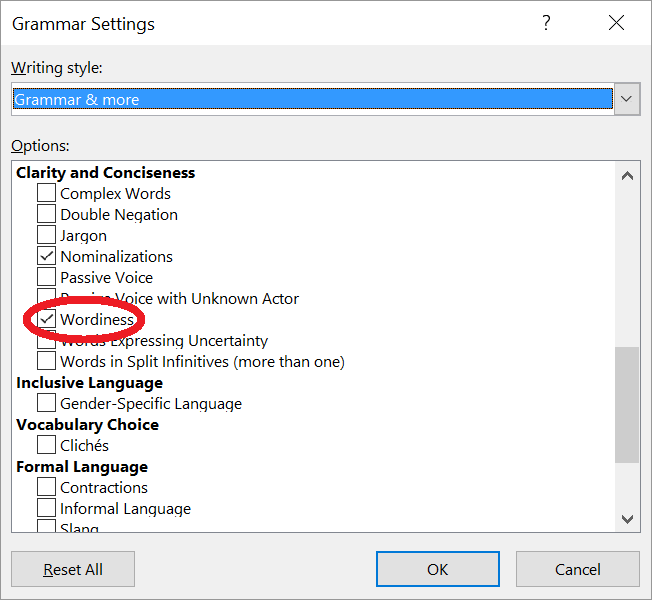Screen dimensions: 652x600
Task: Toggle the Passive Voice checkbox
Action: (46, 277)
